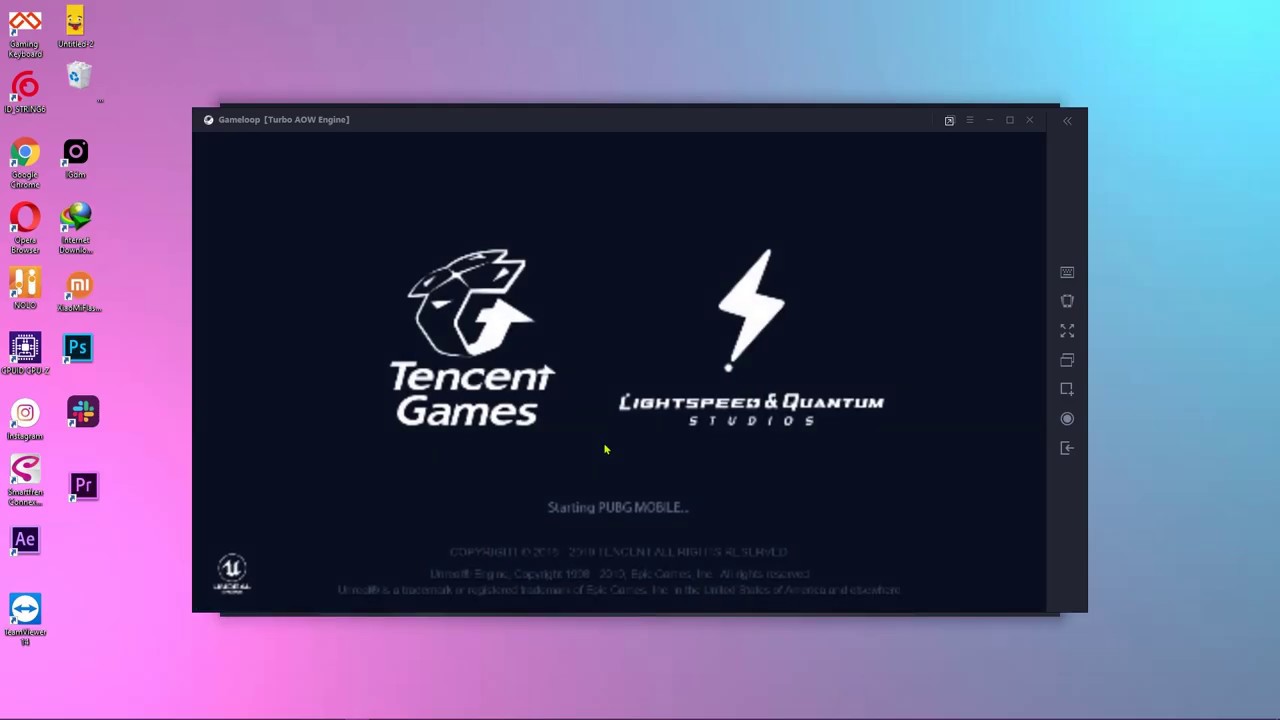Click the rotate screen icon in Gameloop sidebar
The height and width of the screenshot is (720, 1280).
(x=1067, y=301)
